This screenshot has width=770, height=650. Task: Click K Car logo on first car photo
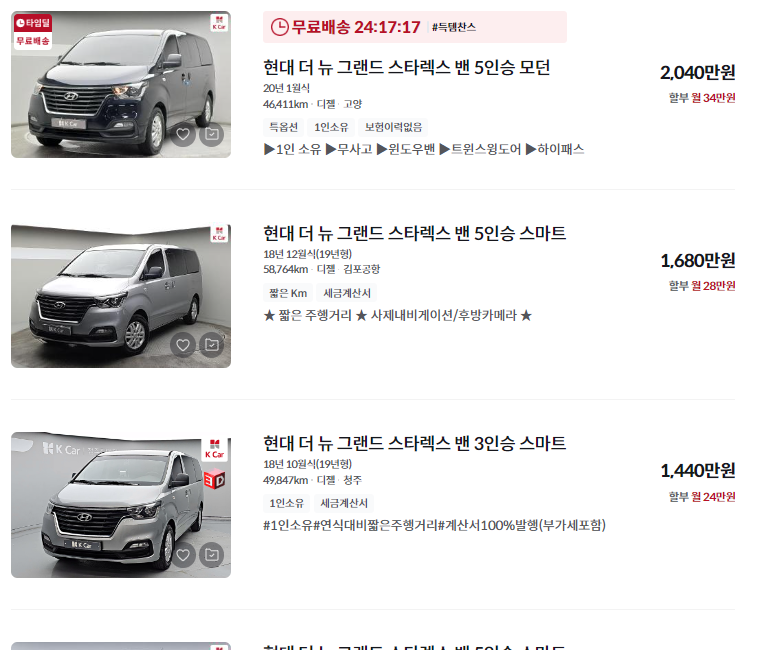click(x=219, y=23)
